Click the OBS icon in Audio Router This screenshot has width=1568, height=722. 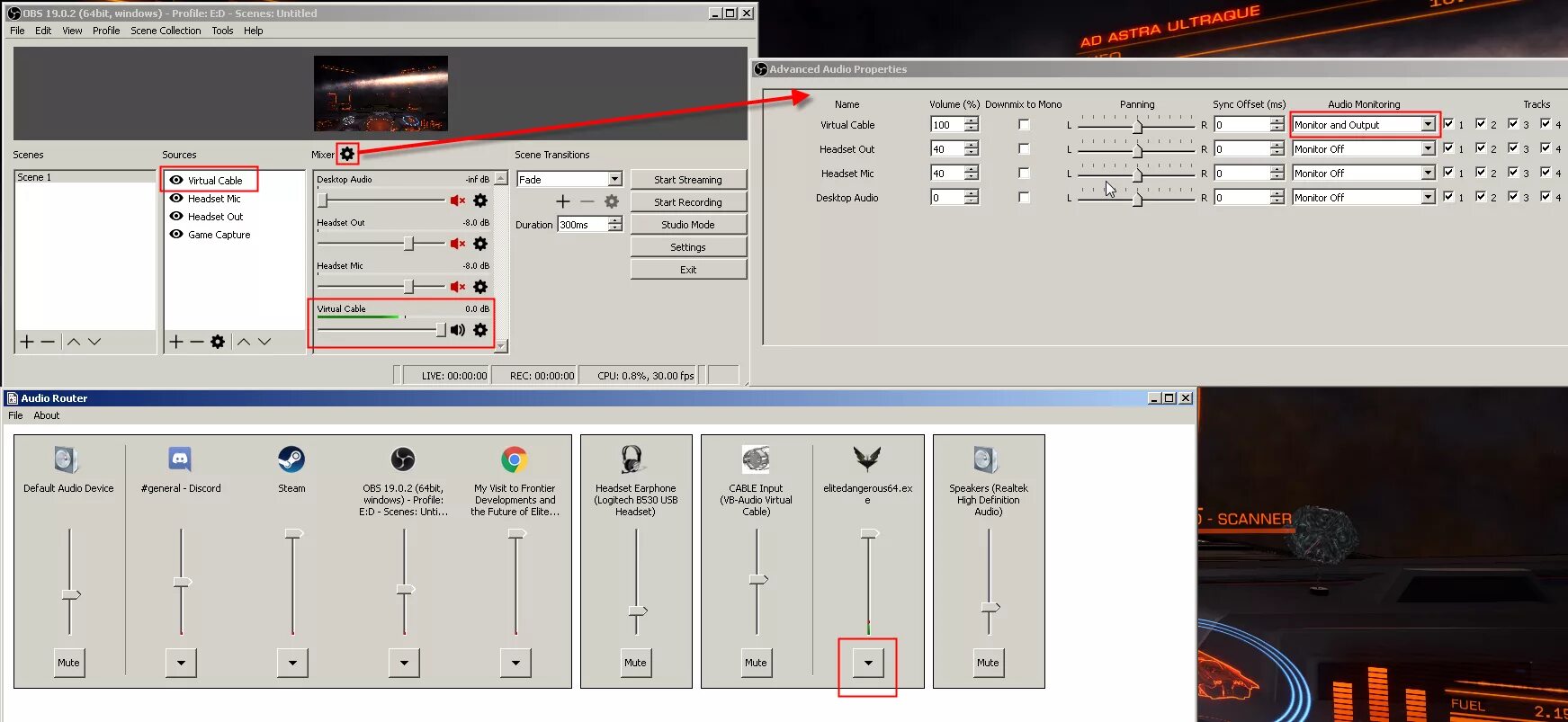(x=403, y=459)
